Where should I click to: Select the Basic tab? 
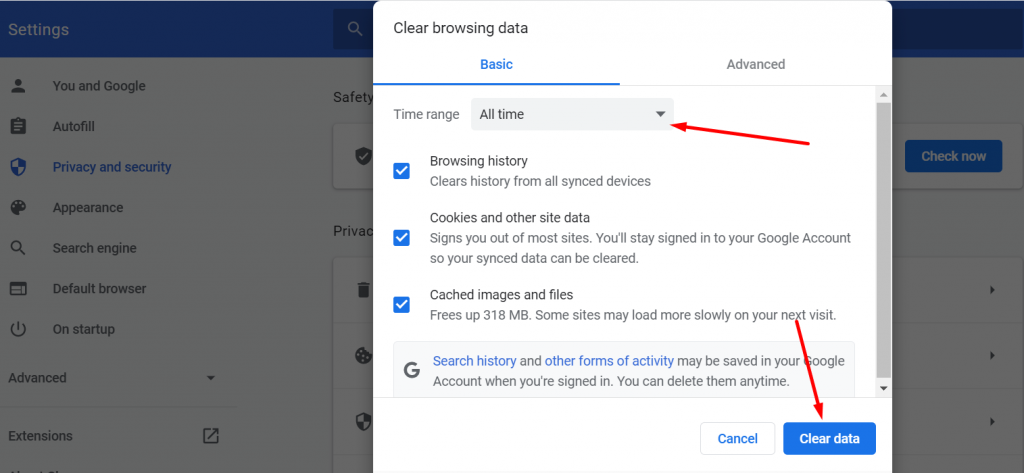[x=496, y=64]
